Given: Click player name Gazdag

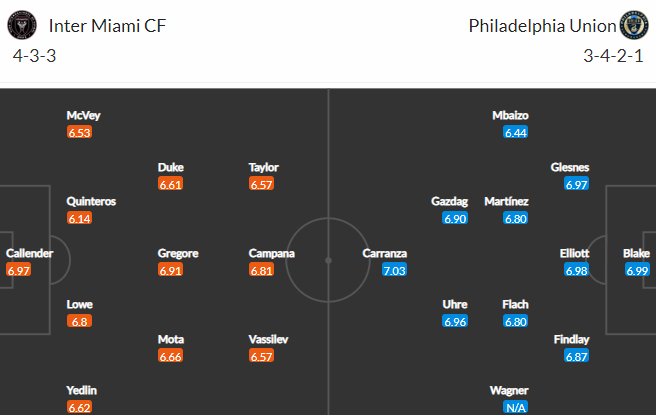Looking at the screenshot, I should [x=449, y=202].
